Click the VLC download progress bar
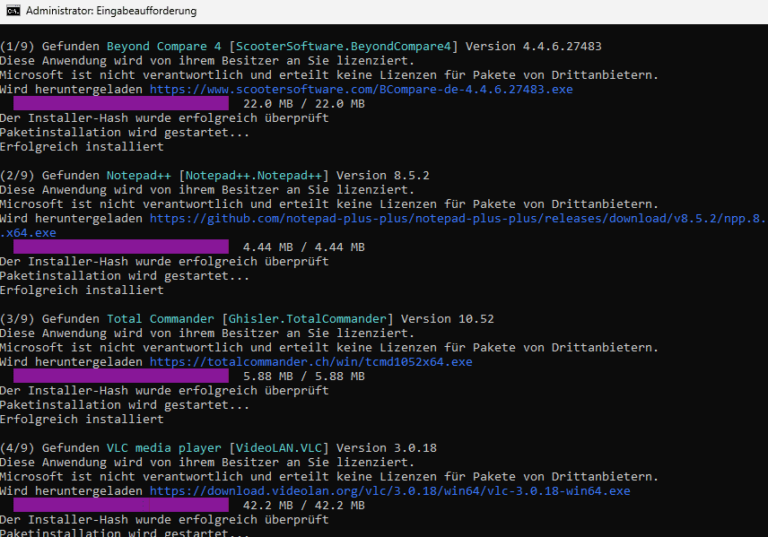 tap(121, 505)
